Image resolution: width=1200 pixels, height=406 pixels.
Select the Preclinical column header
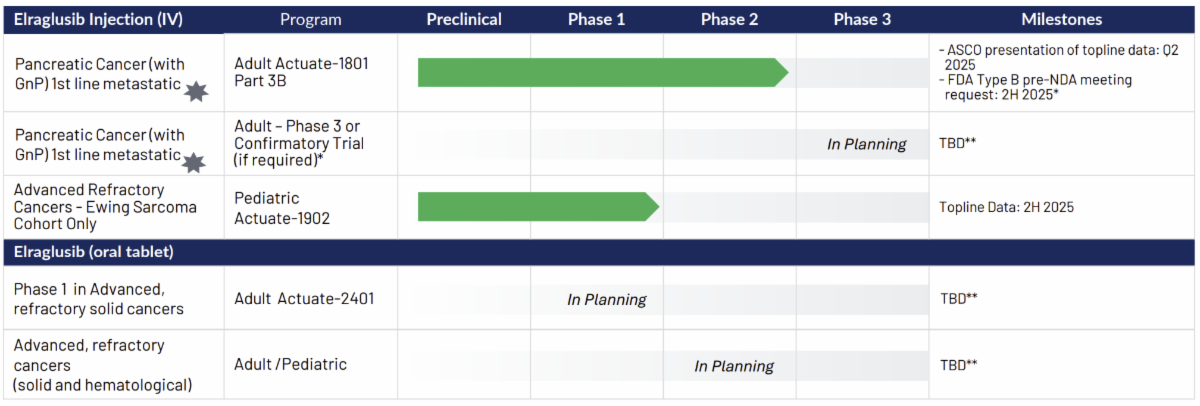pos(464,19)
